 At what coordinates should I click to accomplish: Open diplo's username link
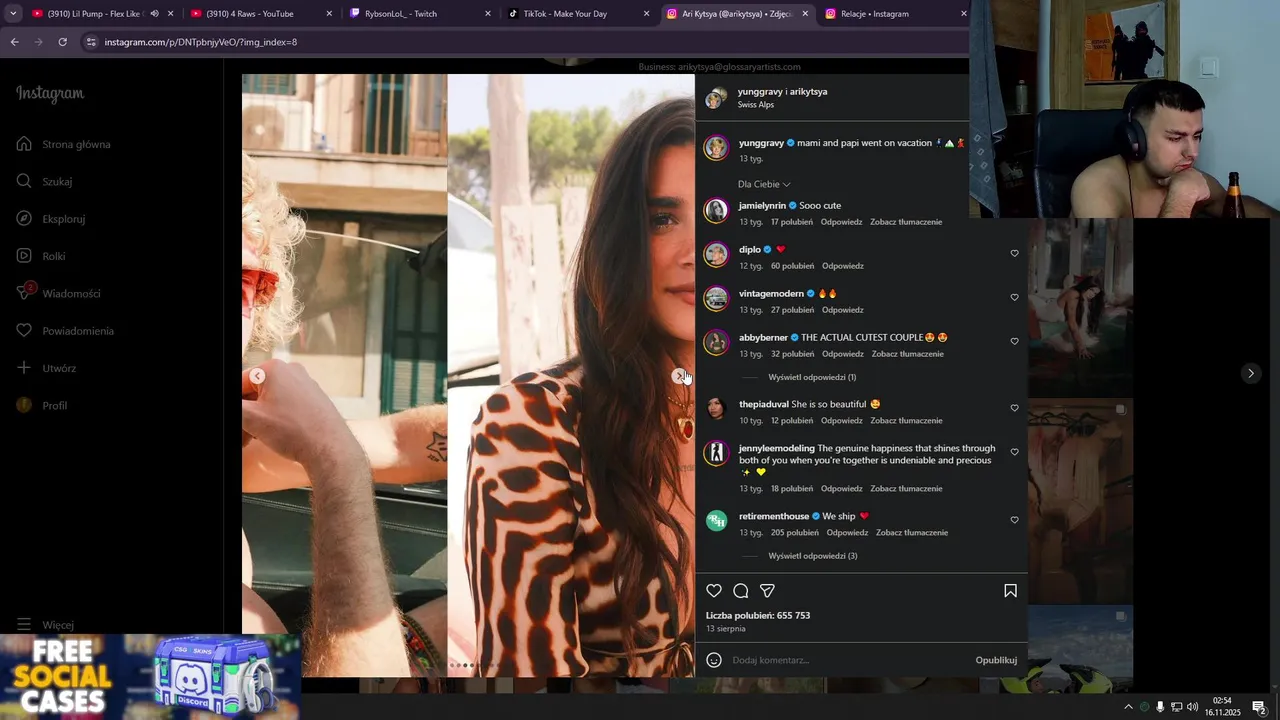[x=750, y=249]
